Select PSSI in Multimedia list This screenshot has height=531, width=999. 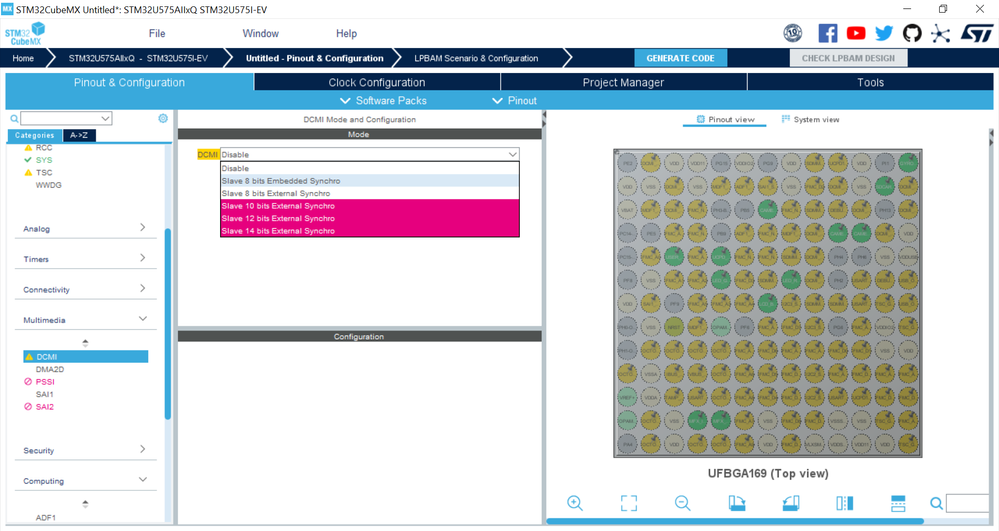coord(45,382)
